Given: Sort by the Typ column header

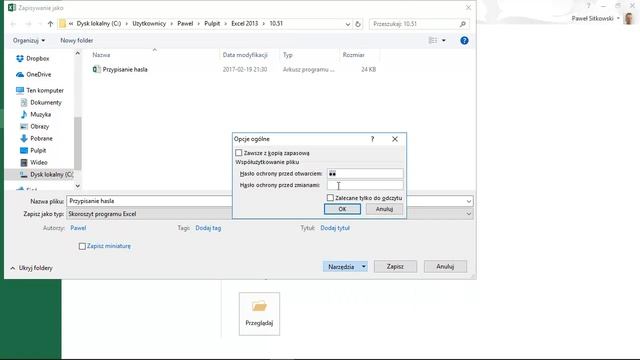Looking at the screenshot, I should [288, 55].
